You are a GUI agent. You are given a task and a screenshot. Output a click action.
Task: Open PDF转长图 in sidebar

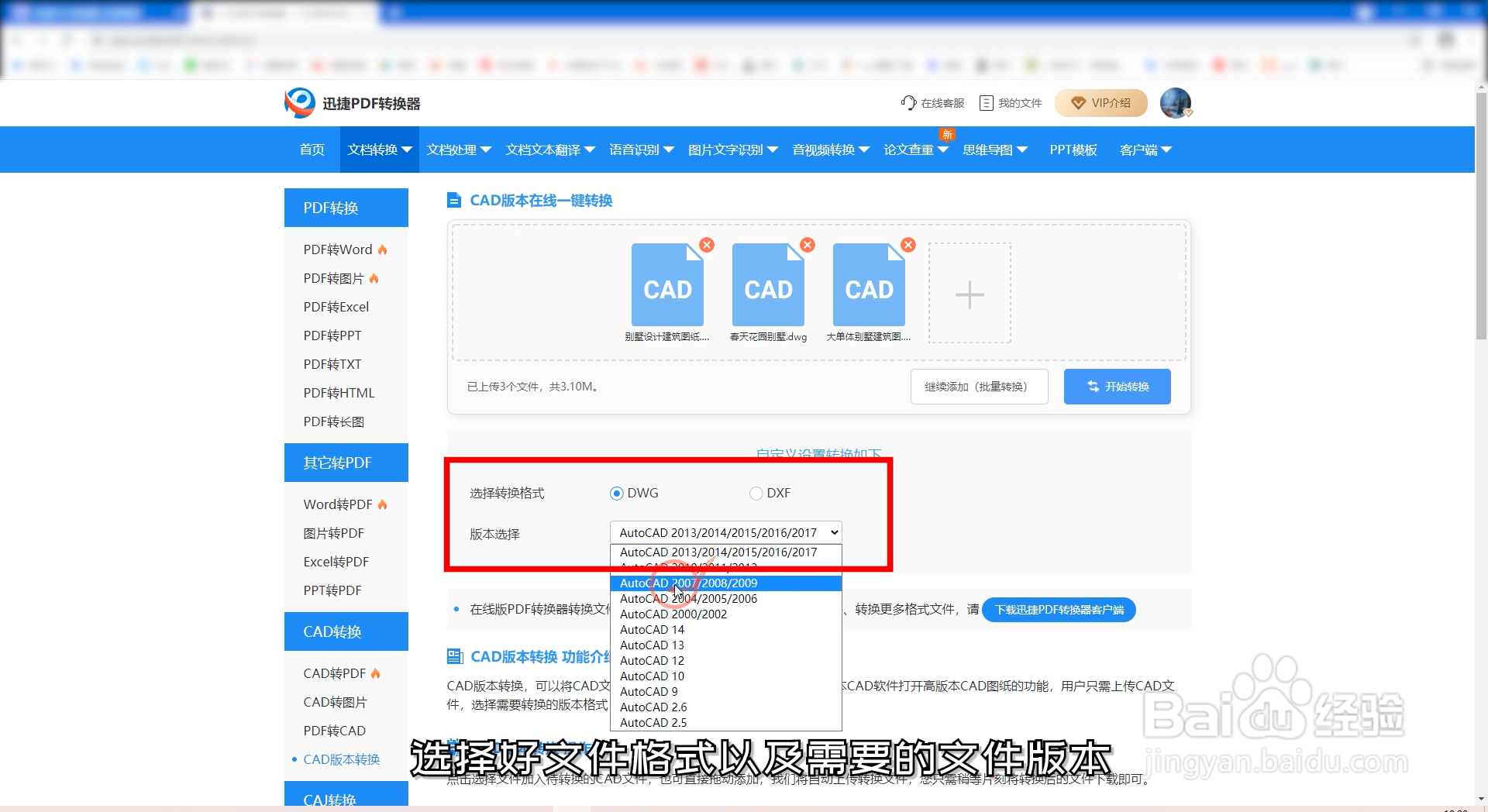334,421
